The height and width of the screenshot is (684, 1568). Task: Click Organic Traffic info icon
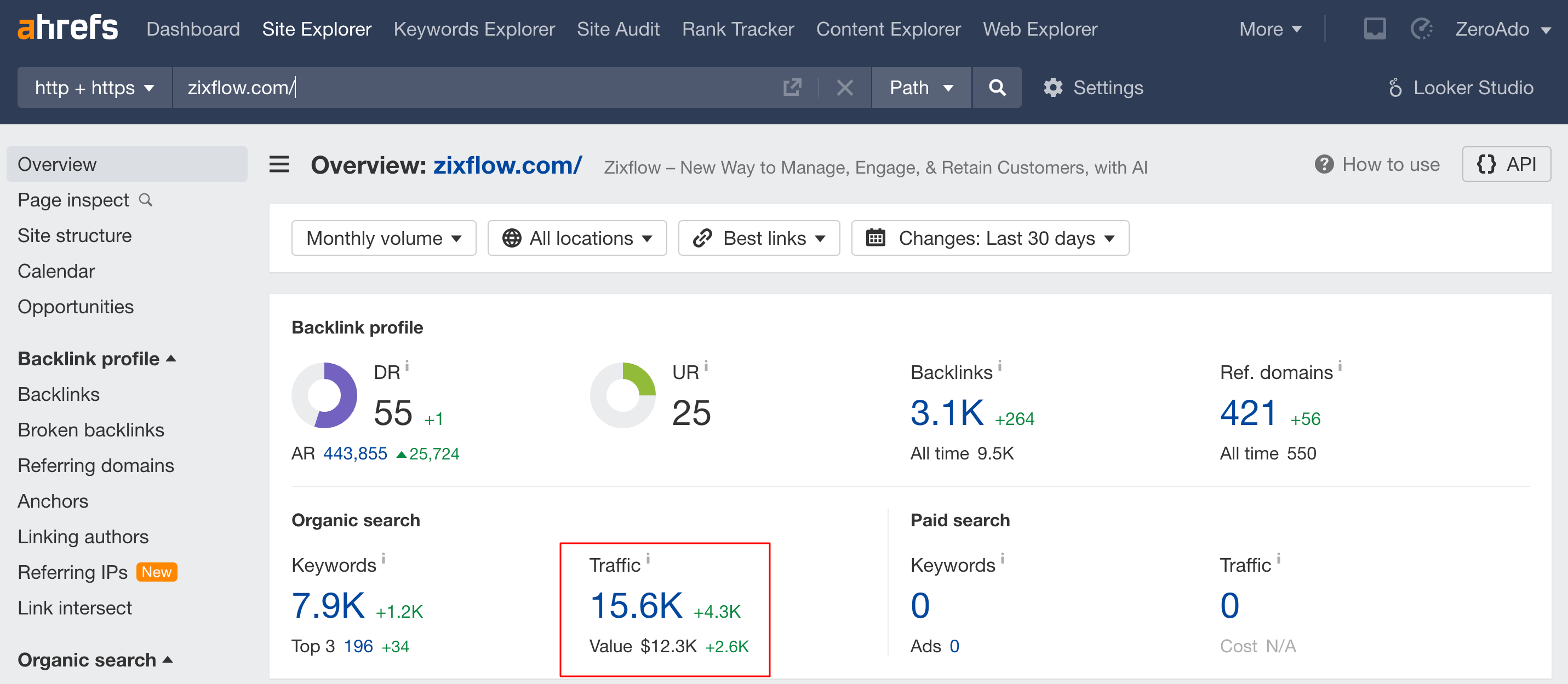point(648,558)
